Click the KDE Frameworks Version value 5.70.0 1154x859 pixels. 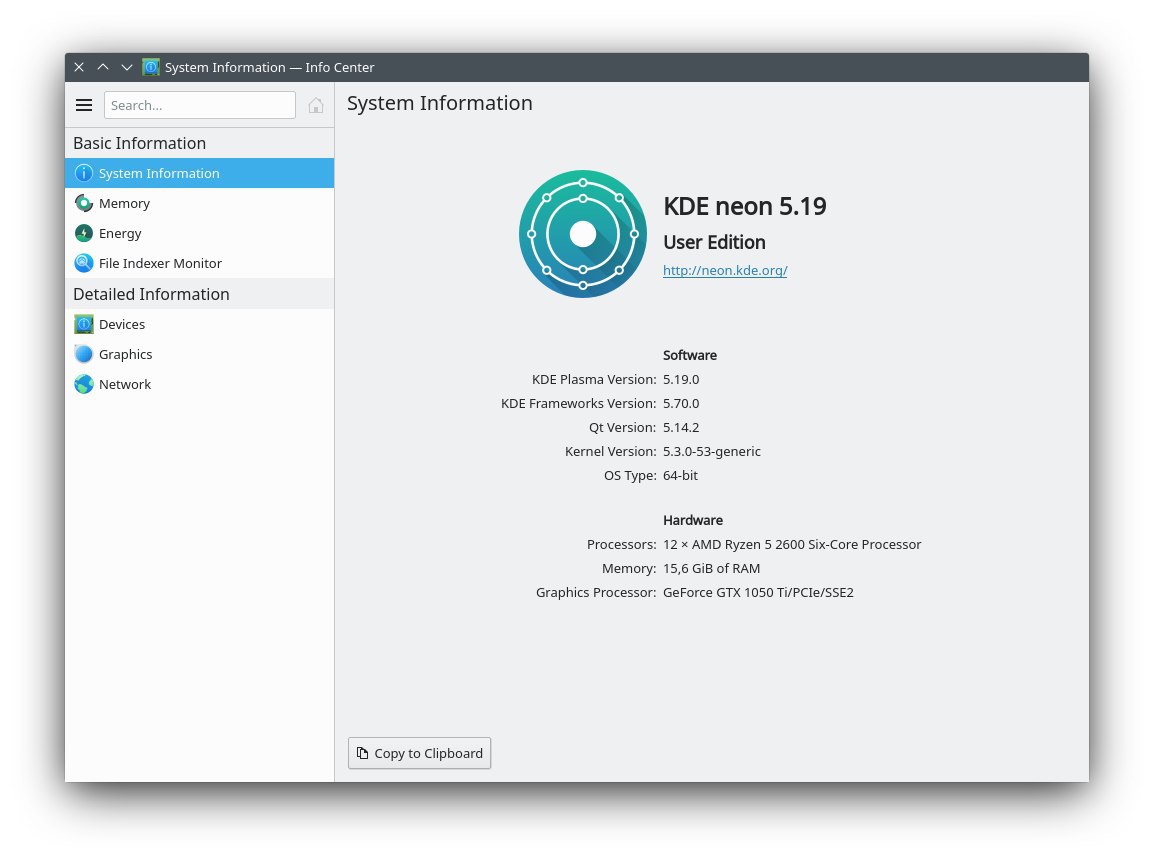[x=681, y=403]
